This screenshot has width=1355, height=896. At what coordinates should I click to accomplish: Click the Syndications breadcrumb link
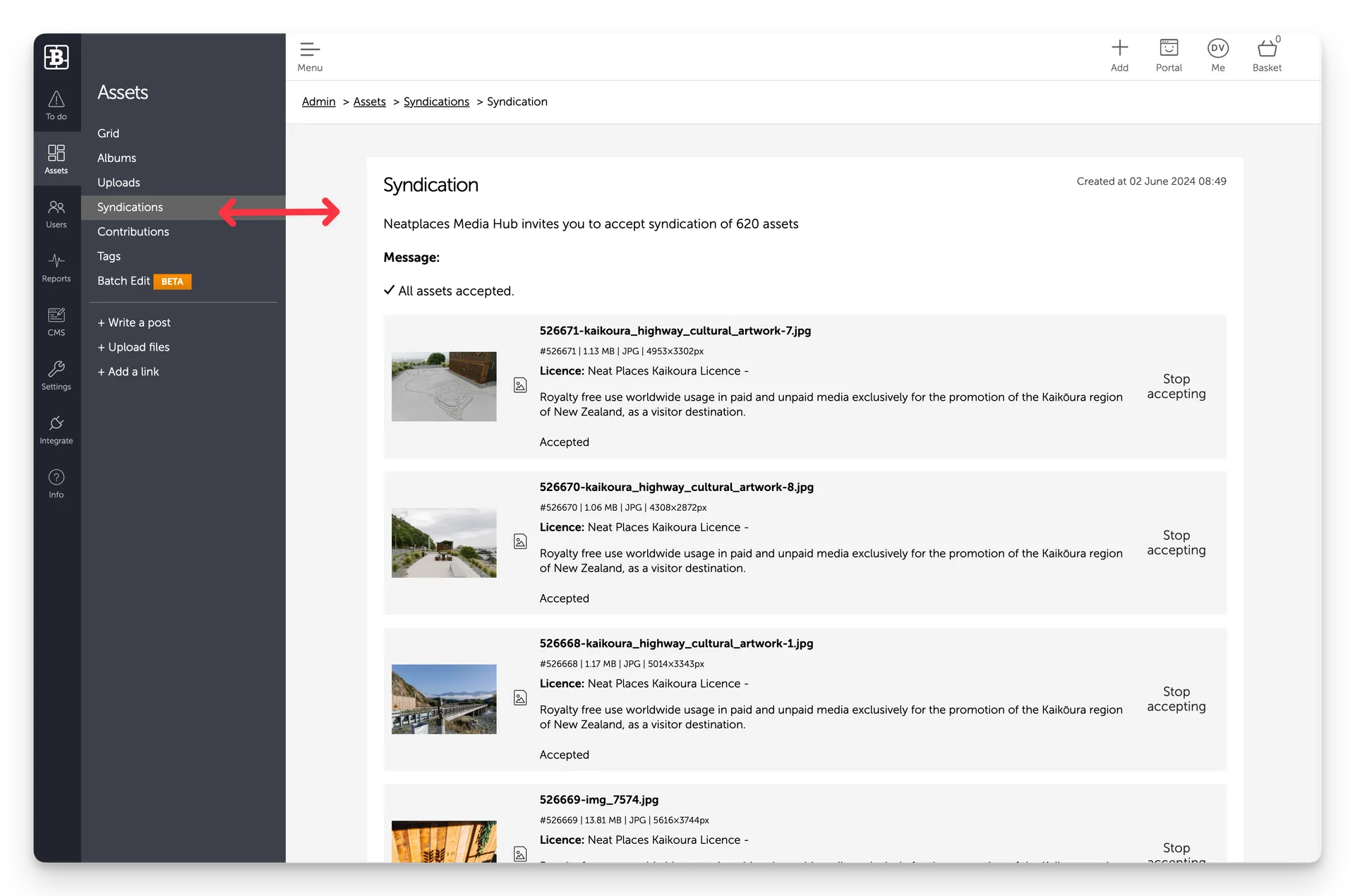click(x=436, y=102)
